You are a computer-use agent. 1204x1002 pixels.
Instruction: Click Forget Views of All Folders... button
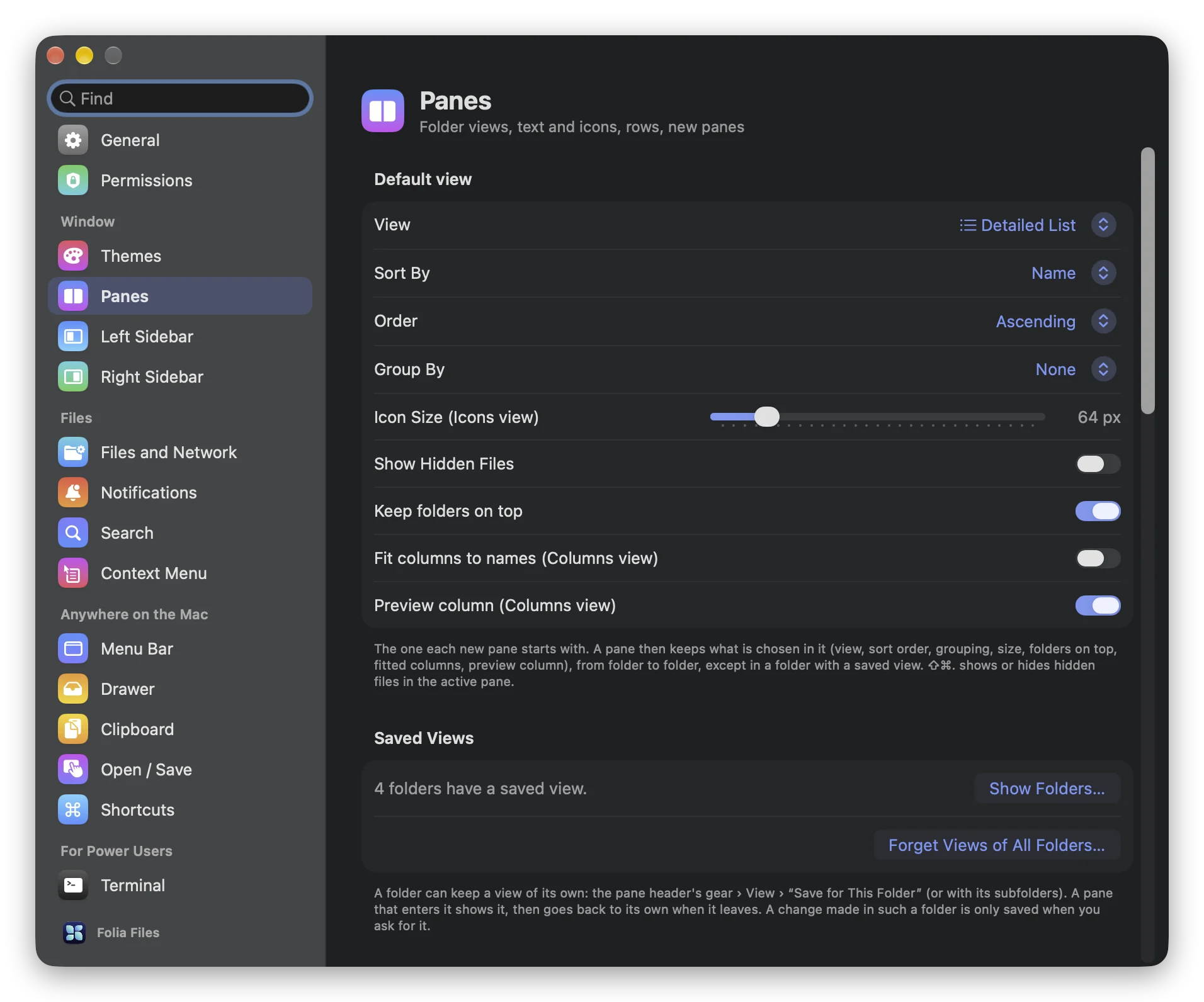(x=996, y=845)
